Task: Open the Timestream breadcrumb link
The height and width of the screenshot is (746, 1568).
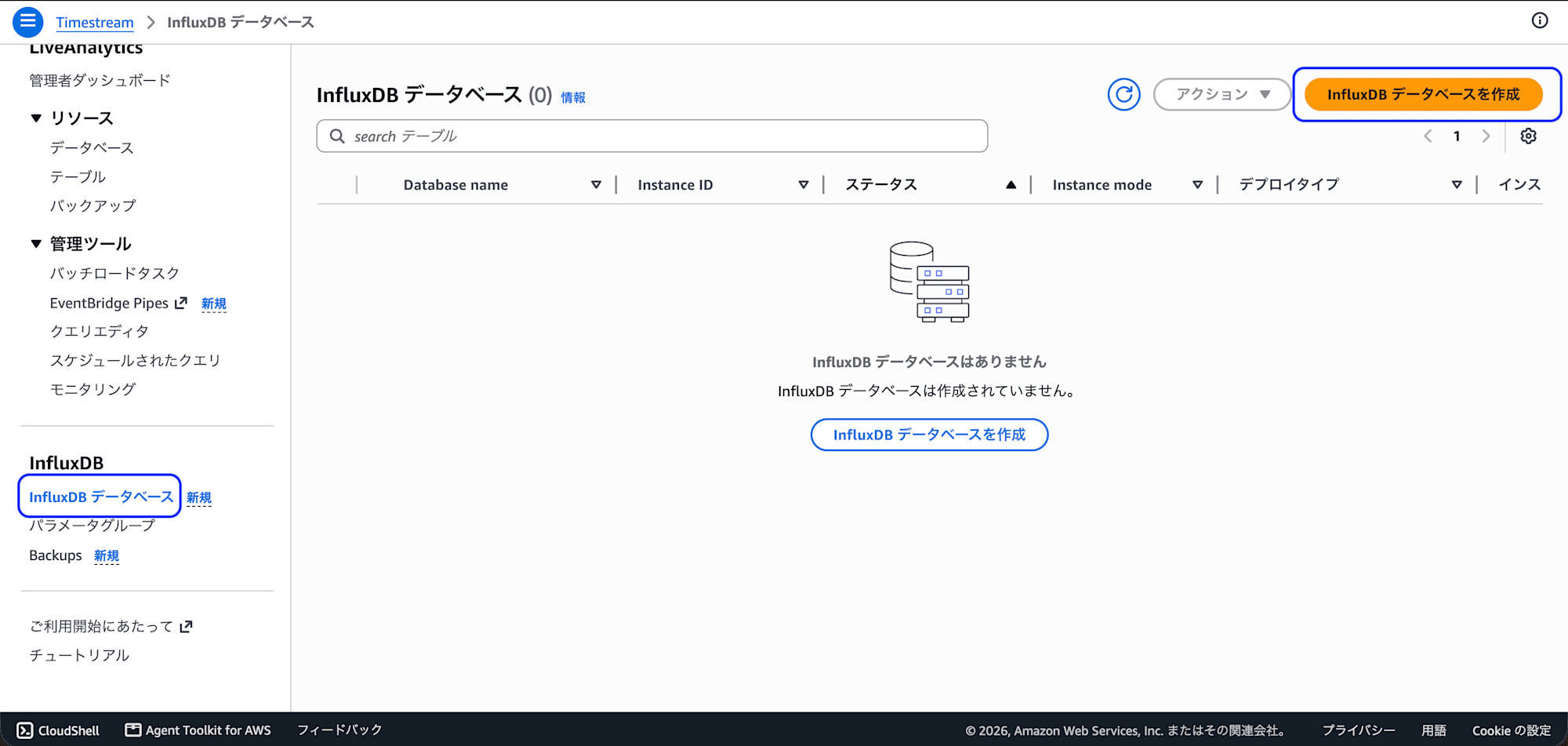Action: click(95, 22)
